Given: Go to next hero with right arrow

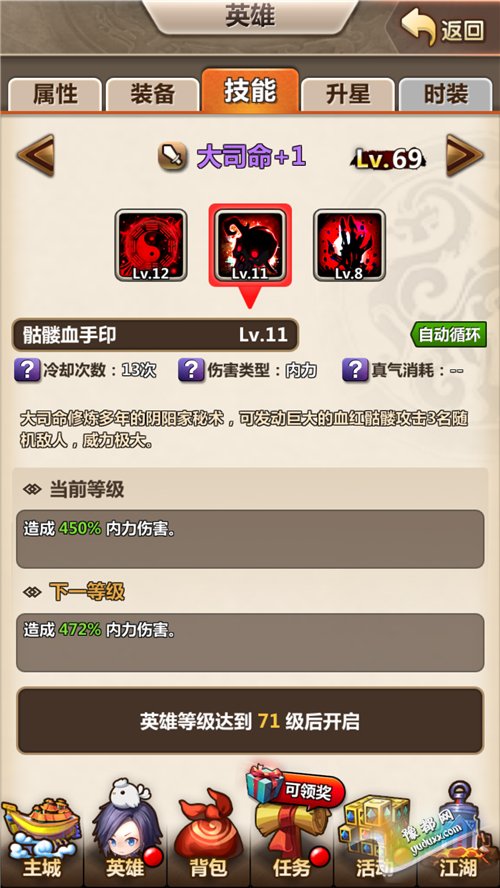Looking at the screenshot, I should pyautogui.click(x=465, y=156).
